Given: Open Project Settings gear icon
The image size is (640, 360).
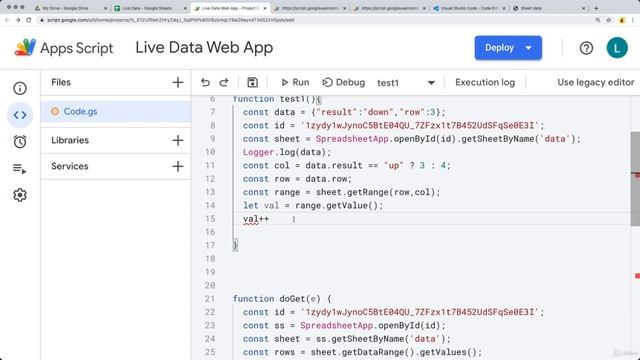Looking at the screenshot, I should click(x=20, y=195).
